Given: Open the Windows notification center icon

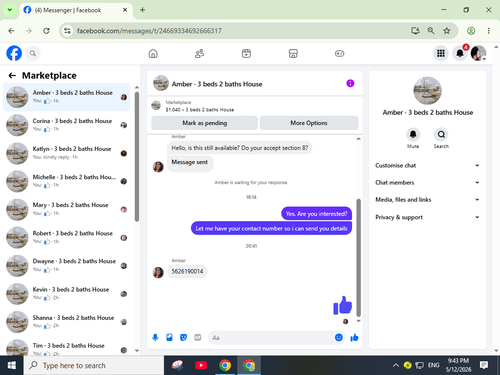Looking at the screenshot, I should click(484, 365).
